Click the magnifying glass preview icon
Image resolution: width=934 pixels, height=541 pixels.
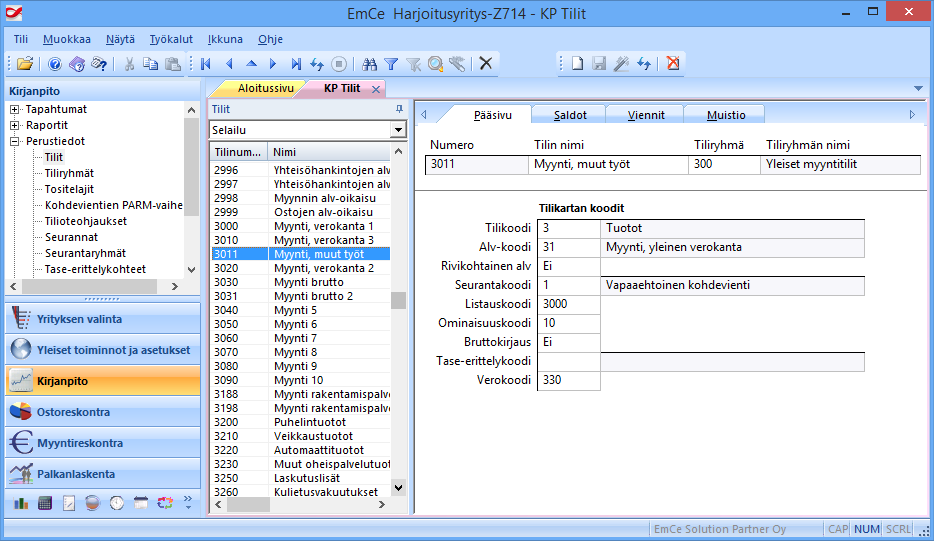[435, 64]
